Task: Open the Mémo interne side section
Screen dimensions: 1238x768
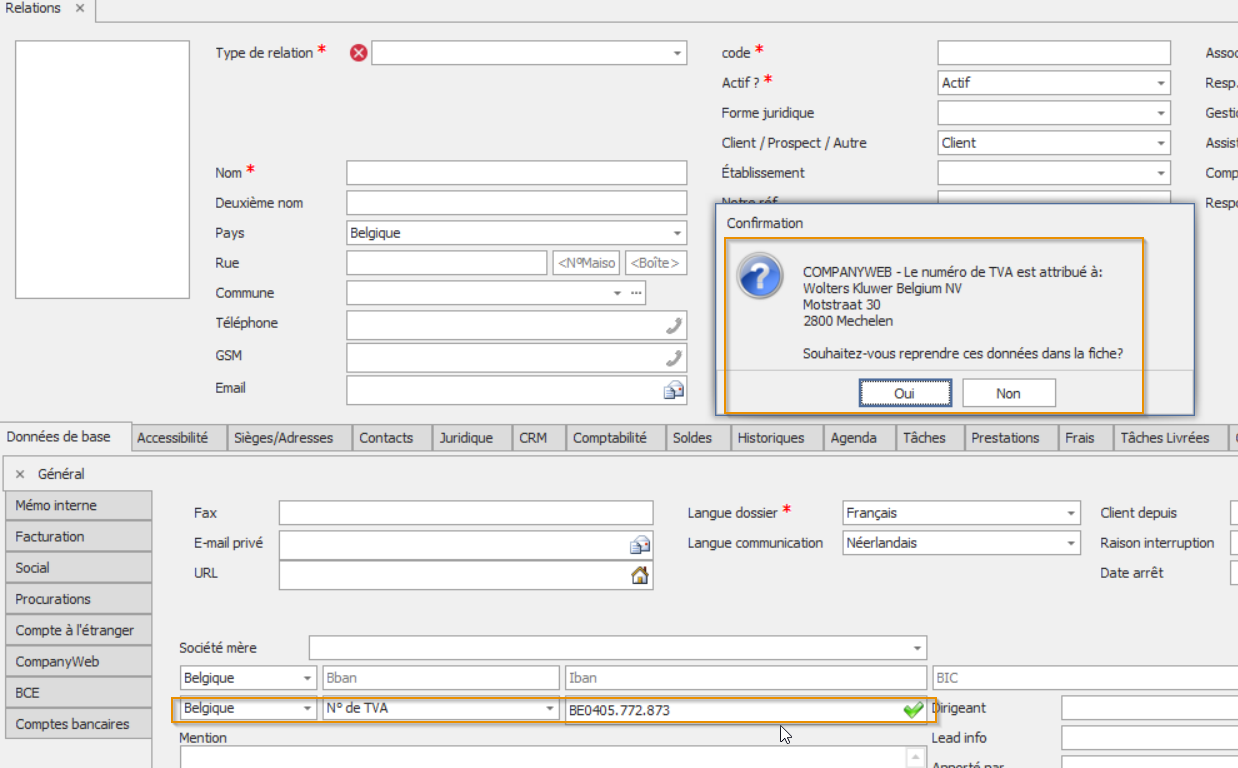Action: point(79,506)
